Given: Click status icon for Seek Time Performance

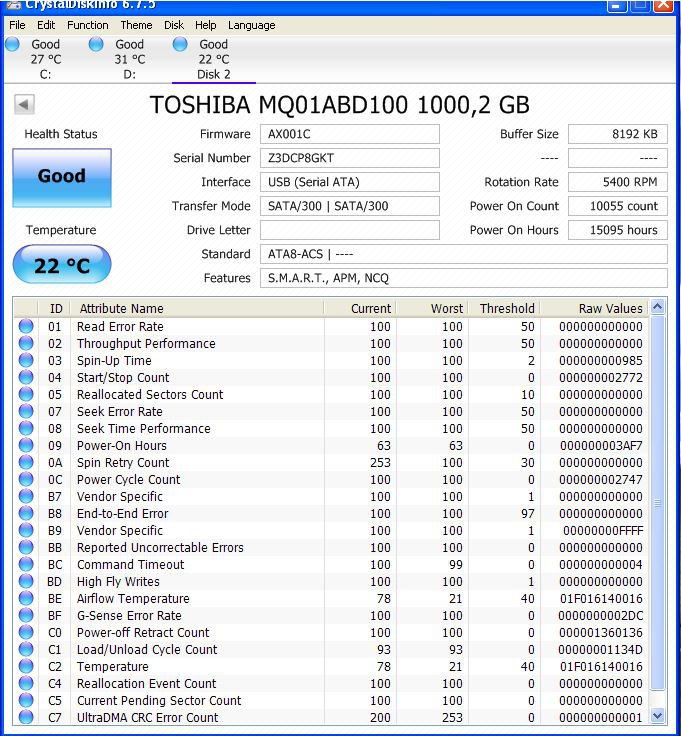Looking at the screenshot, I should click(x=26, y=428).
